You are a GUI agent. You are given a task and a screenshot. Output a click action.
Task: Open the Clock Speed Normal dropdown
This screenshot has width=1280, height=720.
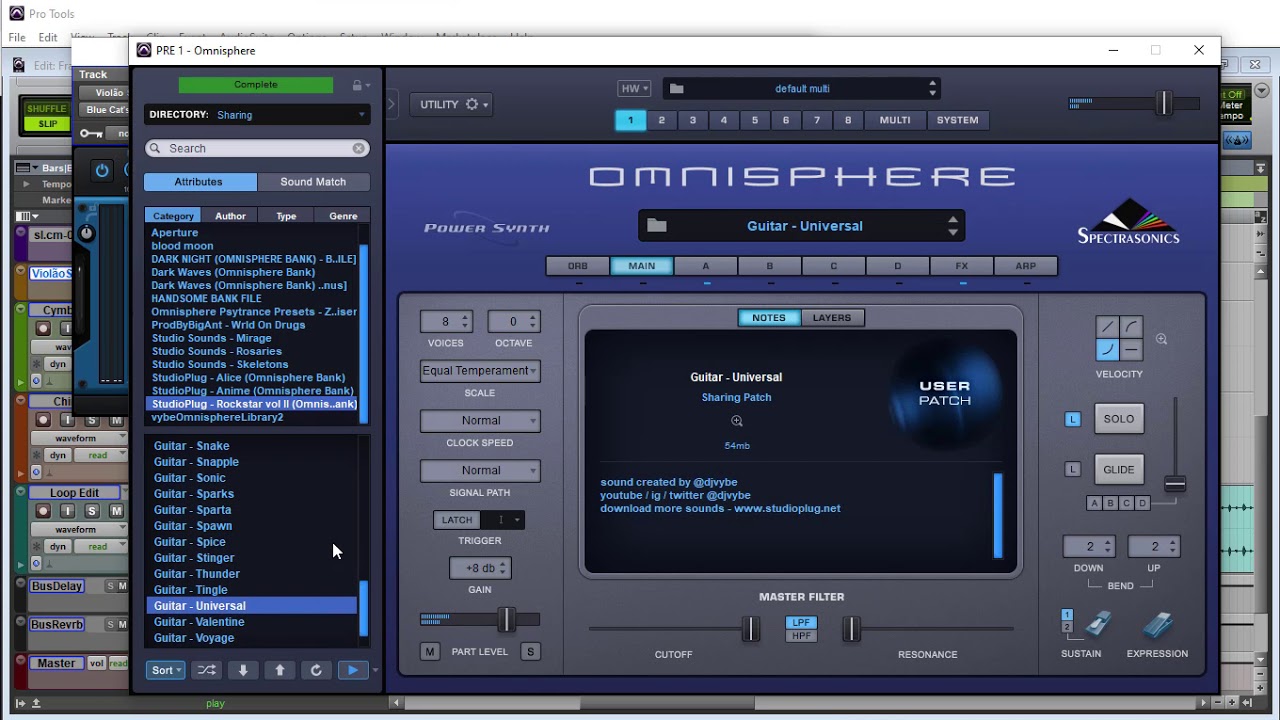(480, 421)
